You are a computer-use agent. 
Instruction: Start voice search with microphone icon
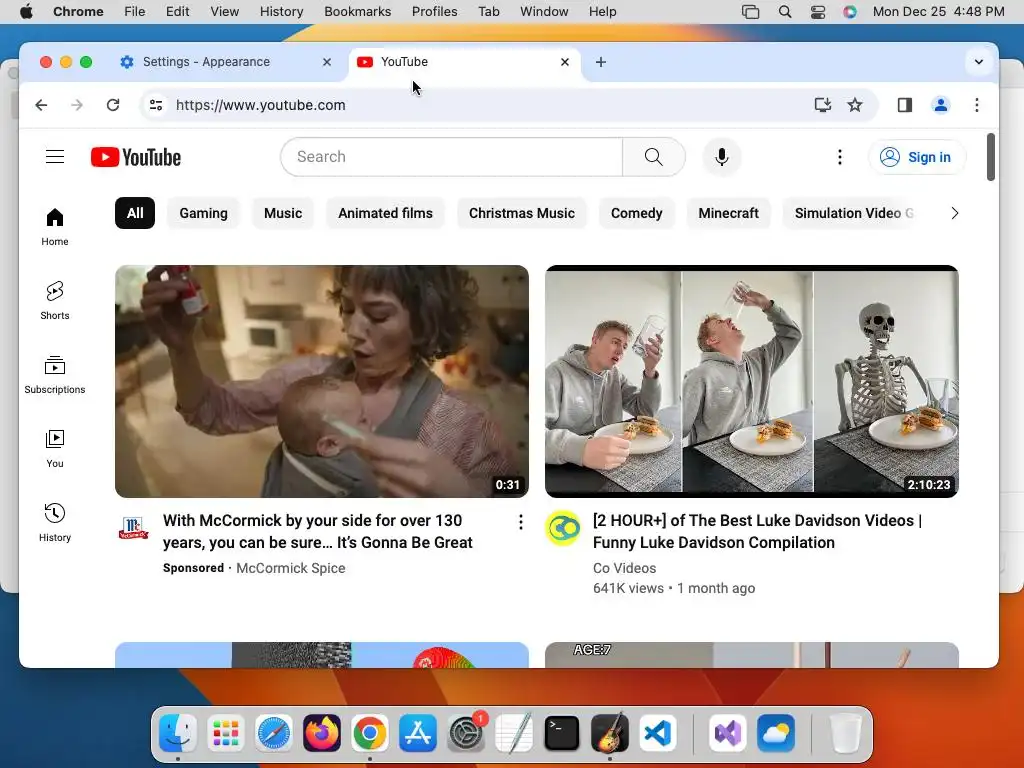click(x=722, y=157)
